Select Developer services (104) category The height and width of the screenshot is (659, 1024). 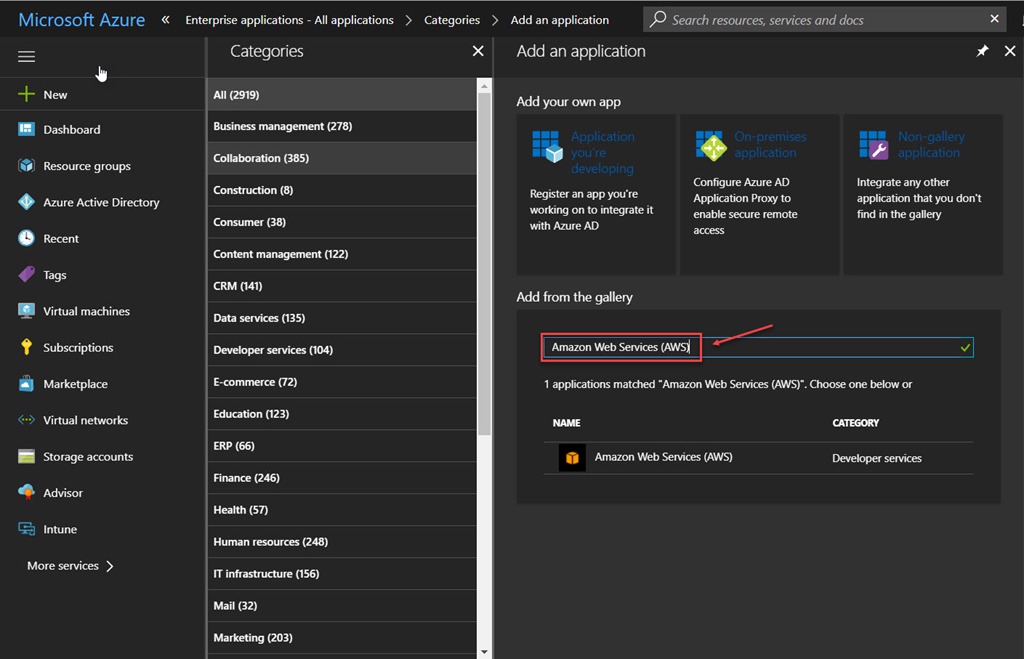click(x=342, y=350)
